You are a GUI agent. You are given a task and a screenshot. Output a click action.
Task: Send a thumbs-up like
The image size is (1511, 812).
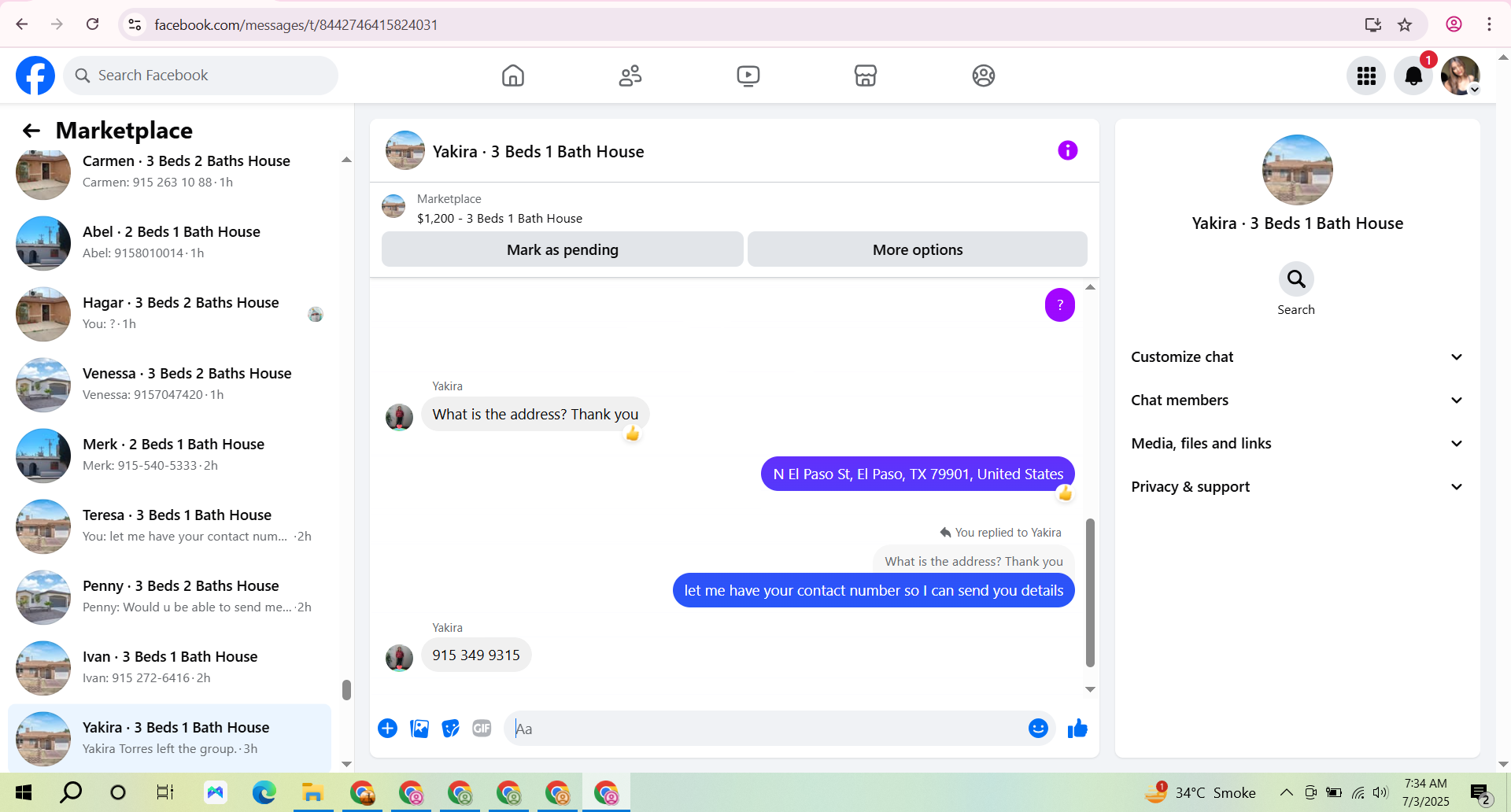[x=1077, y=729]
